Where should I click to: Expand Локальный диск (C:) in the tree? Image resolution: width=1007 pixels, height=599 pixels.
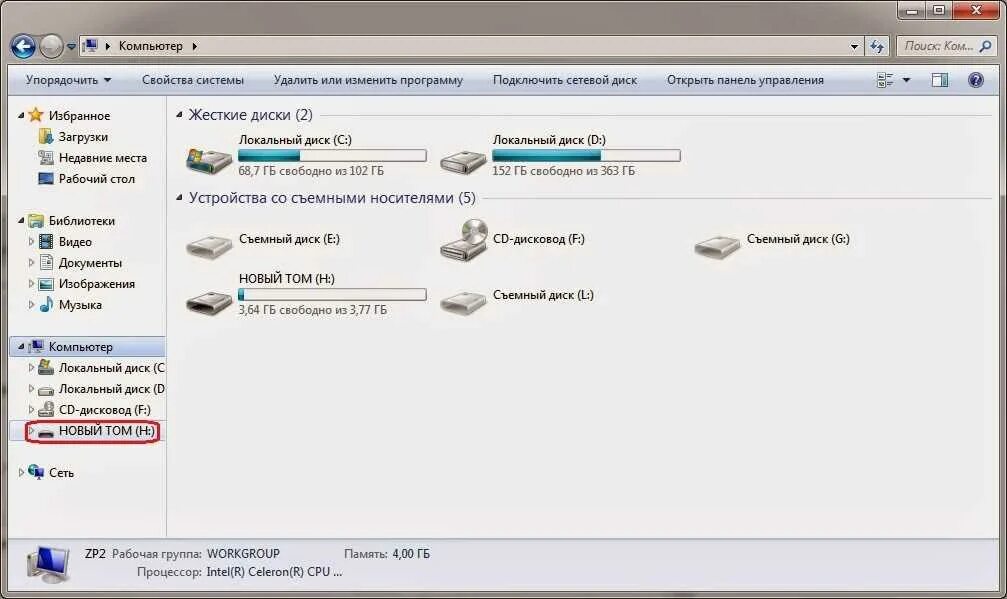click(31, 368)
